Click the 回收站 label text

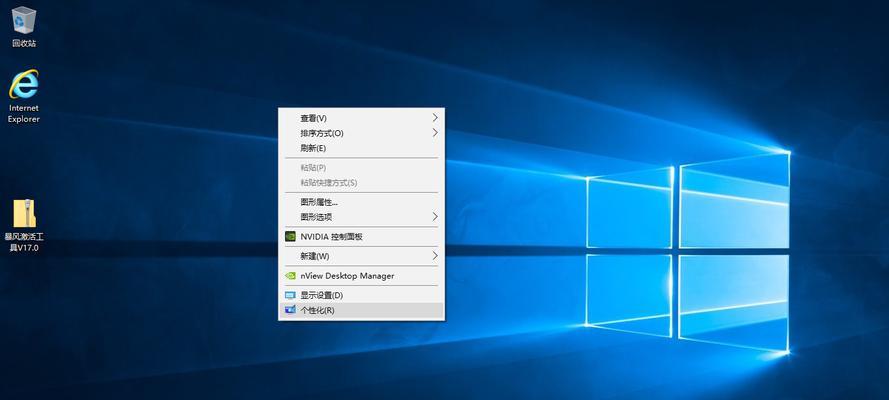pyautogui.click(x=24, y=43)
